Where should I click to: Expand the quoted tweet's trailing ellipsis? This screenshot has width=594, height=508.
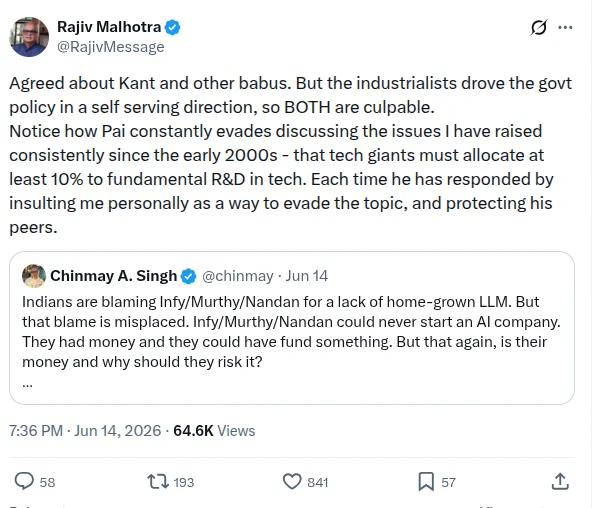[27, 385]
